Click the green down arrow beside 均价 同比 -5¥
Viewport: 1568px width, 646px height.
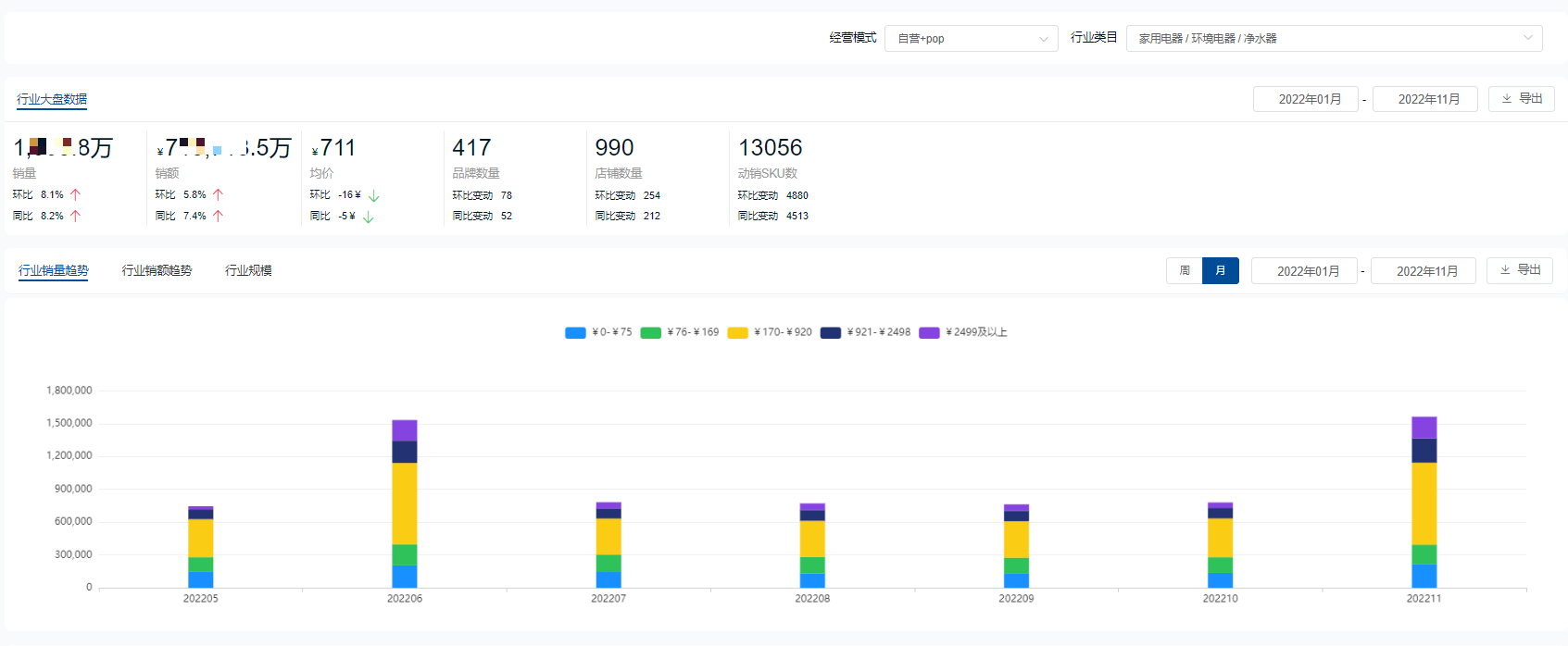coord(368,217)
